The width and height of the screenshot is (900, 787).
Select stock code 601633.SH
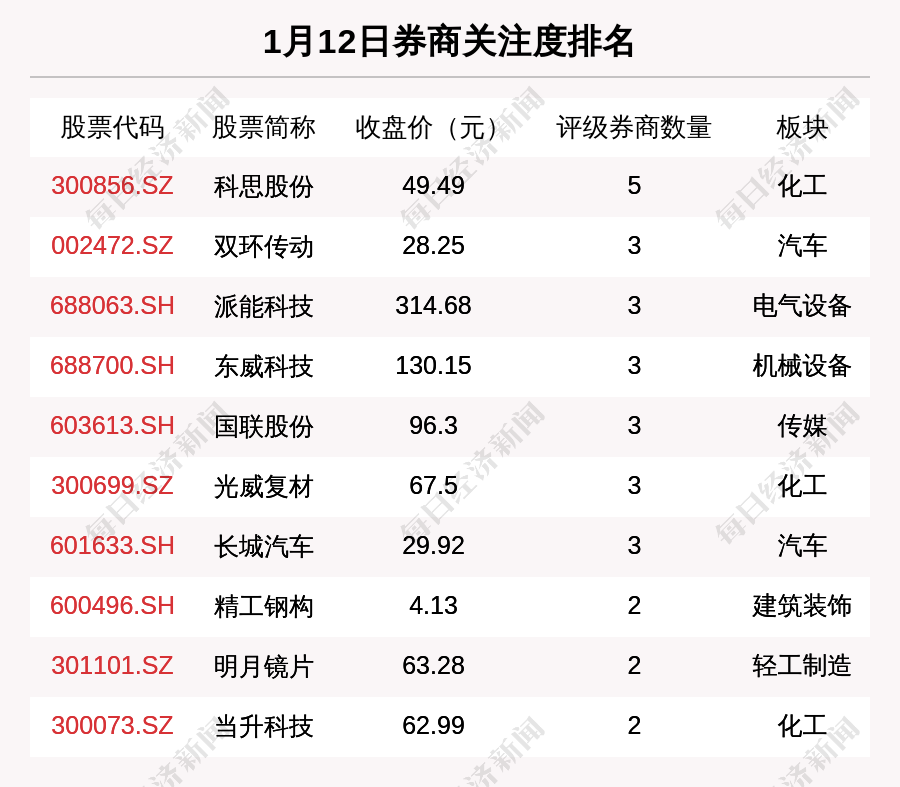[x=112, y=545]
